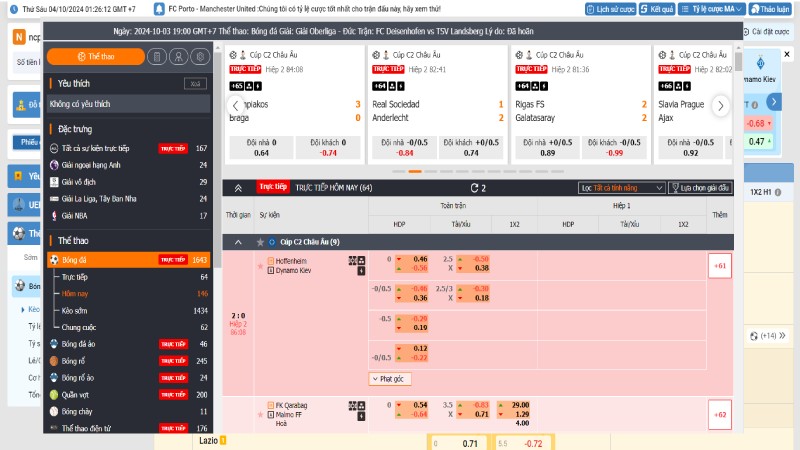Favorite the Cúp C2 Châu Âu league star
800x450 pixels.
point(260,242)
